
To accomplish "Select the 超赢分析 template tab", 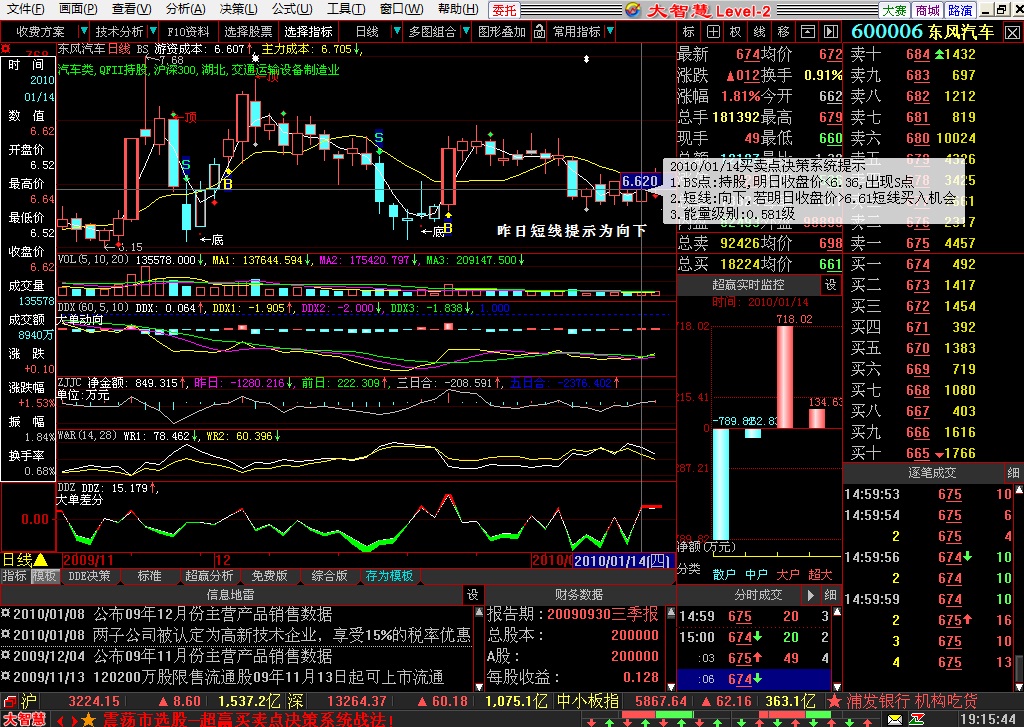I will [x=209, y=575].
